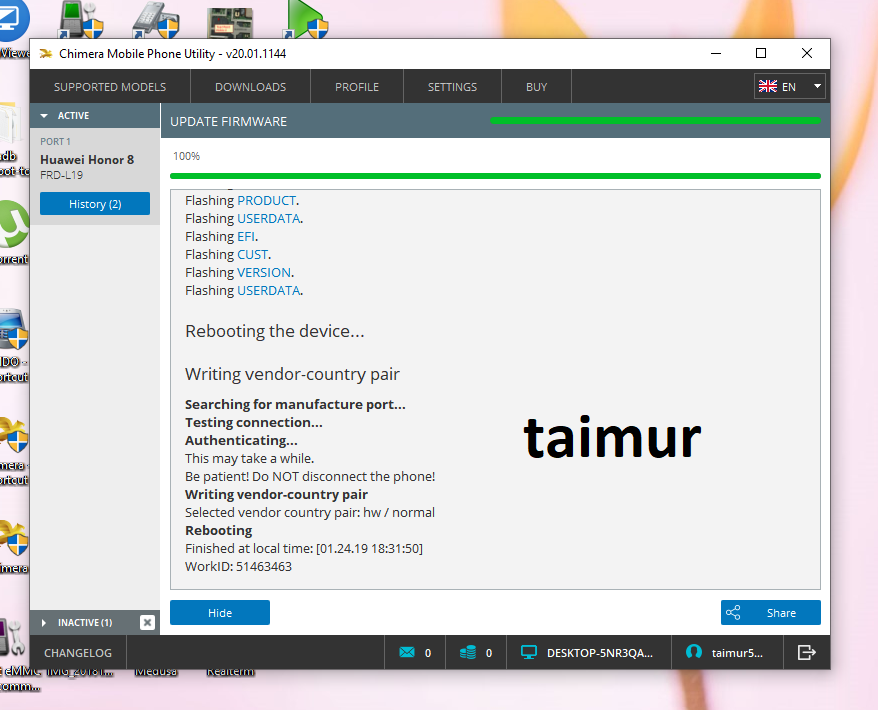Image resolution: width=878 pixels, height=710 pixels.
Task: Click the 'Rebooting the device...' heading
Action: click(x=275, y=331)
